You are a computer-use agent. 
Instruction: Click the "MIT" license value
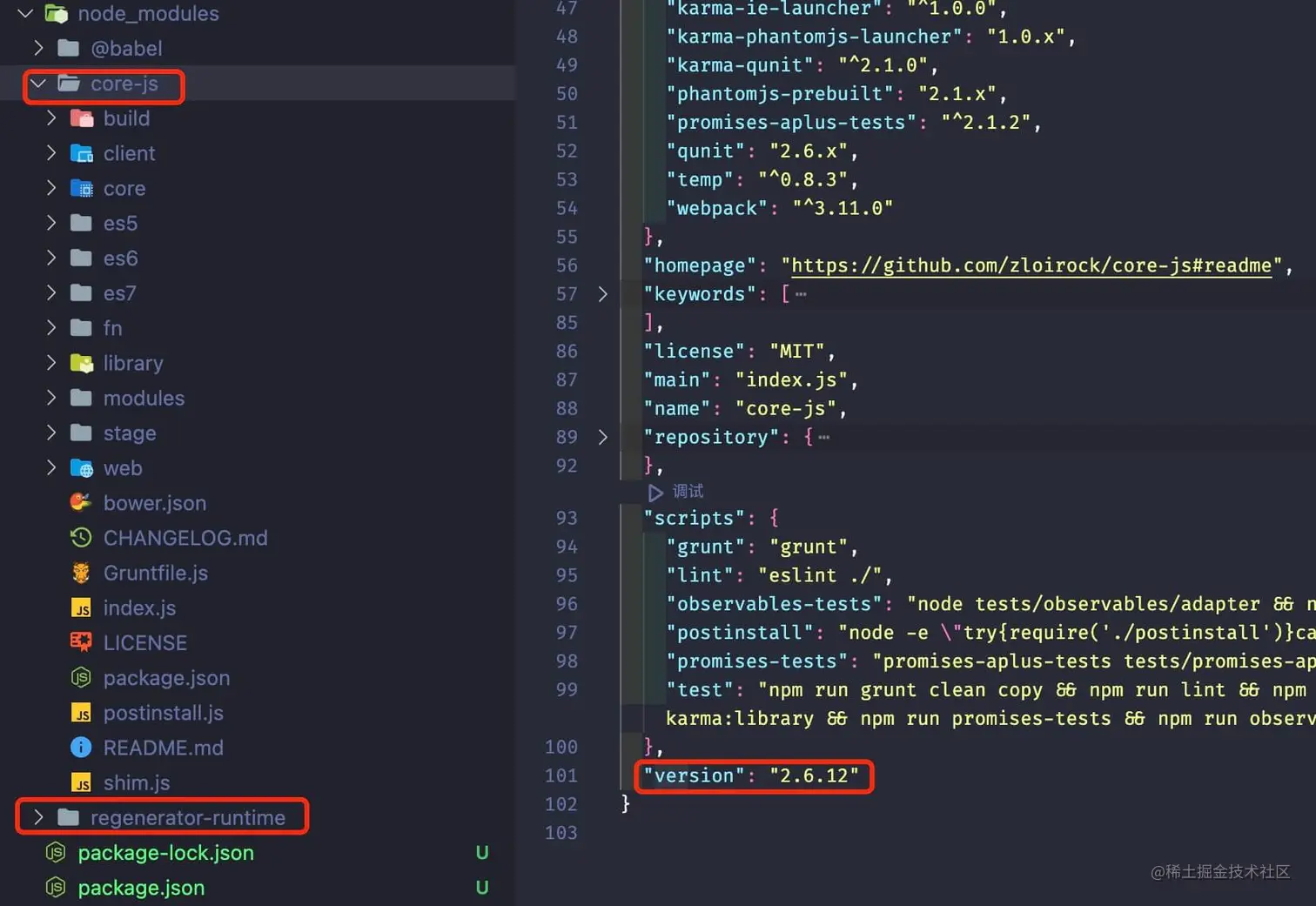(796, 351)
